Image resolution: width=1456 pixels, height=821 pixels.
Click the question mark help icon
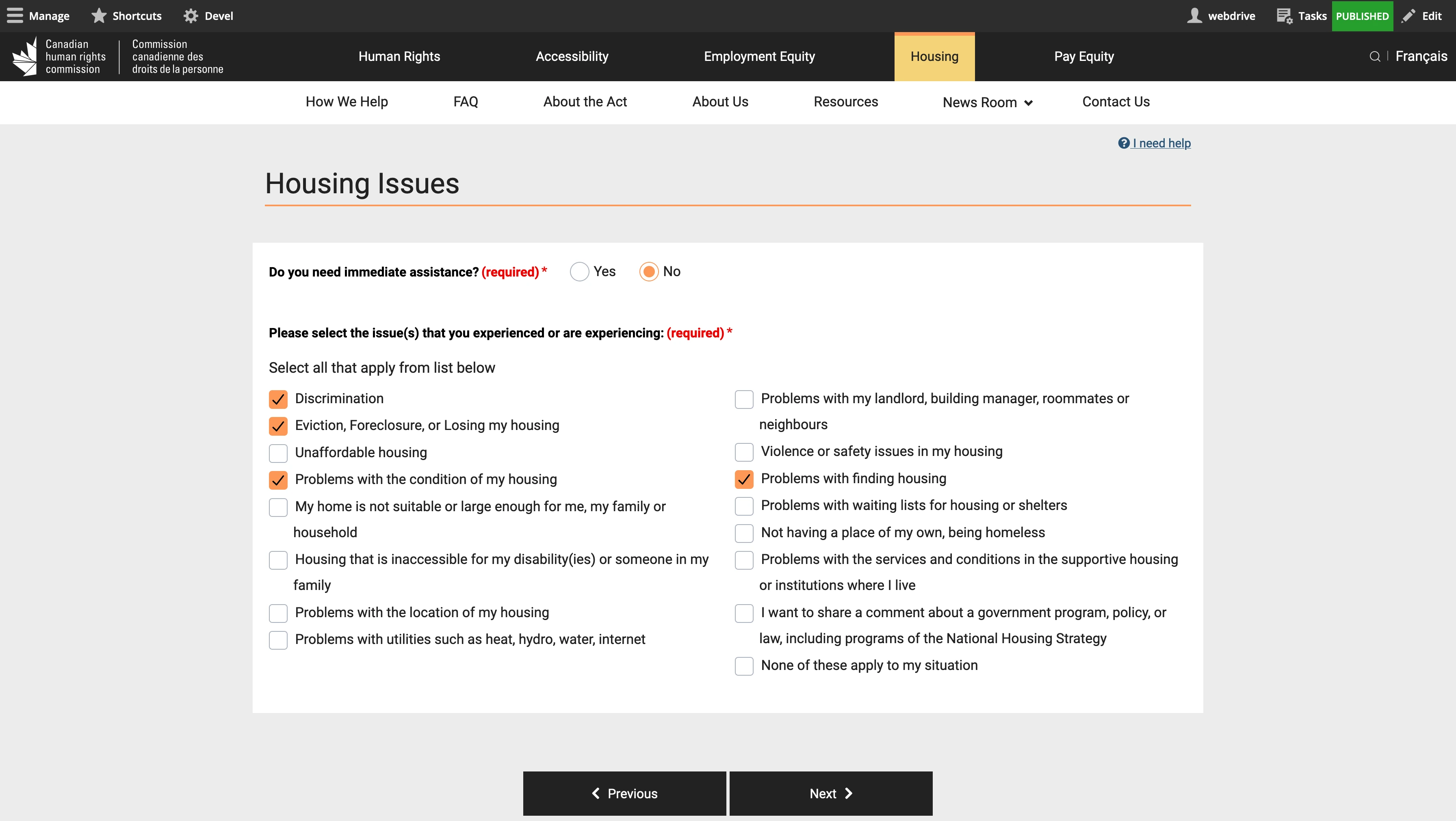tap(1123, 143)
